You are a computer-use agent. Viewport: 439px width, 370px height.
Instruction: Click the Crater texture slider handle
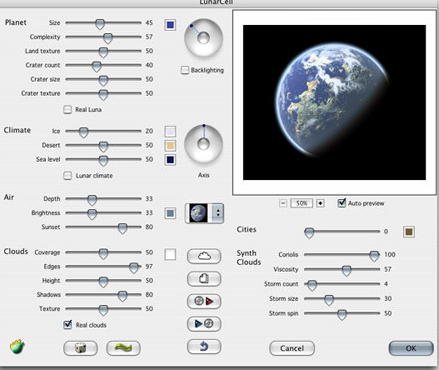[103, 94]
